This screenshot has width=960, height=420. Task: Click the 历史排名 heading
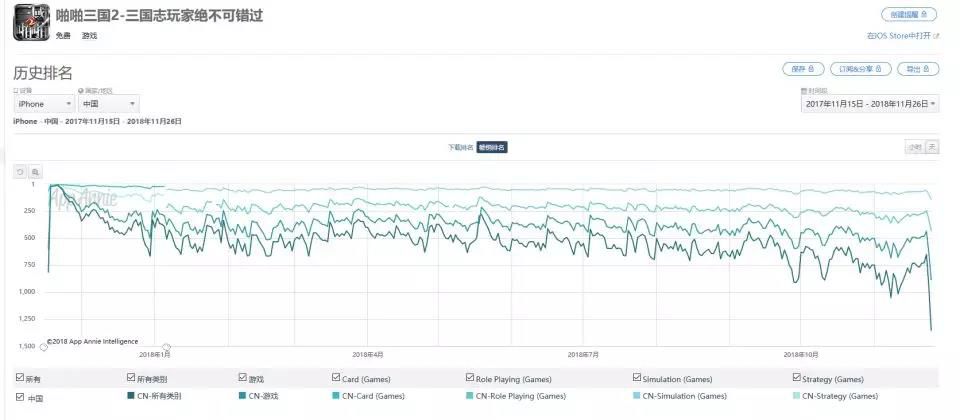click(43, 73)
